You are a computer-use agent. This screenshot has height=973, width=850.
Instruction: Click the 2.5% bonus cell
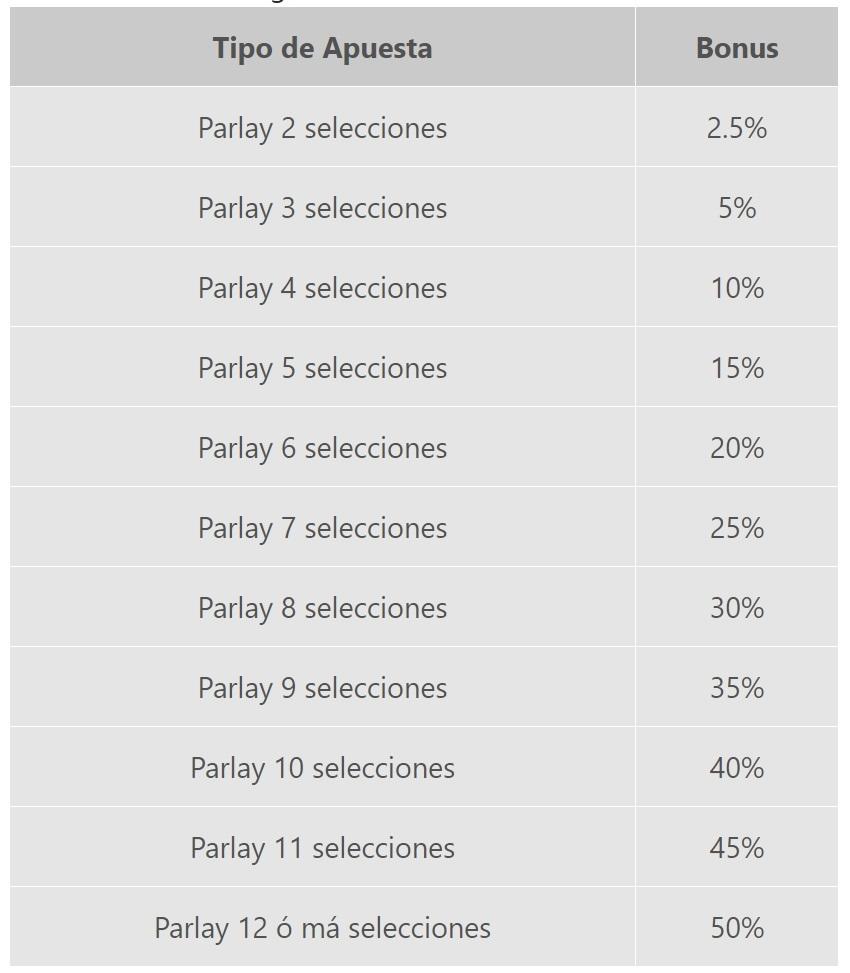coord(736,127)
